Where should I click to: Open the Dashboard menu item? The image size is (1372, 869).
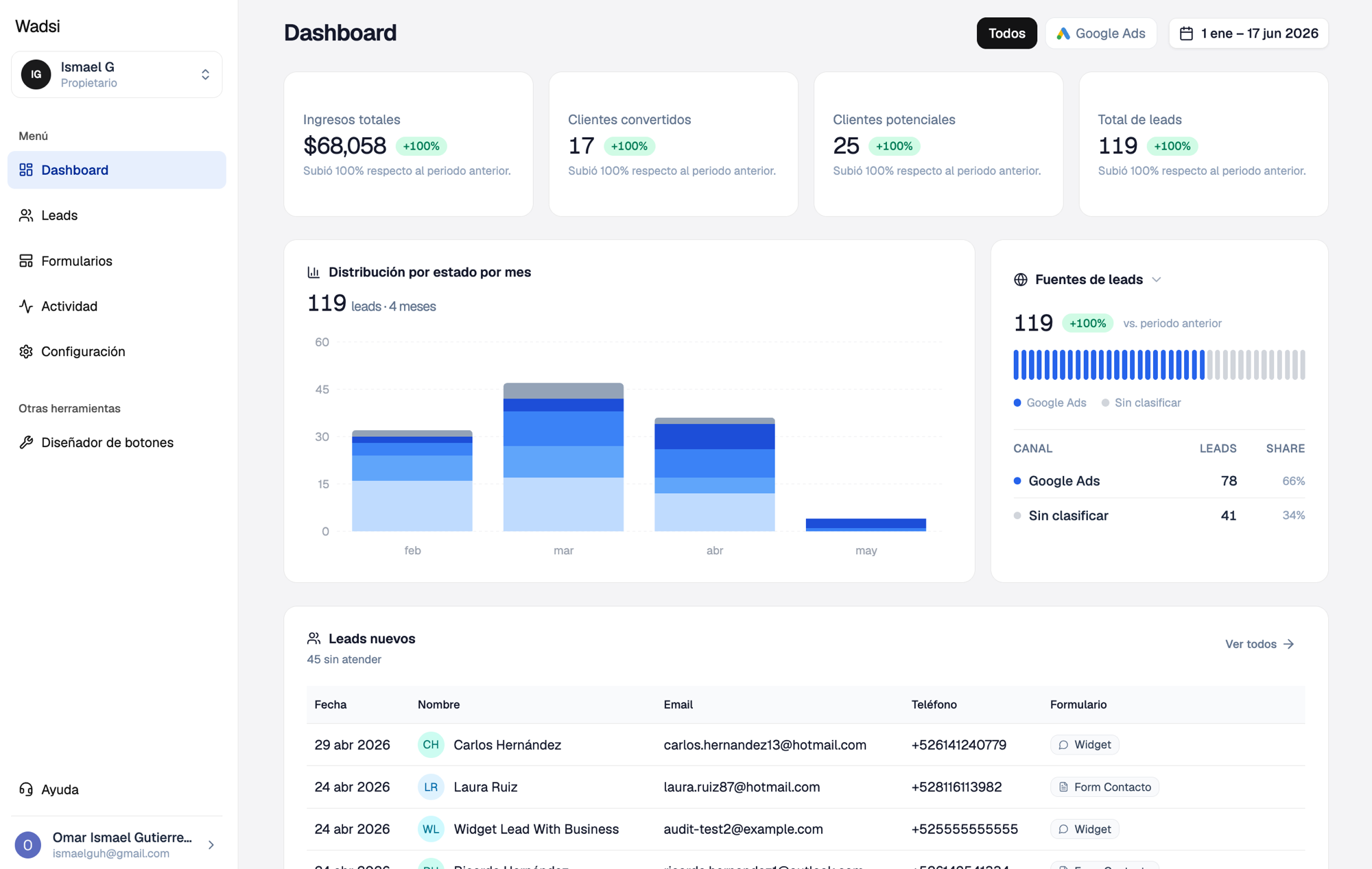(x=117, y=170)
